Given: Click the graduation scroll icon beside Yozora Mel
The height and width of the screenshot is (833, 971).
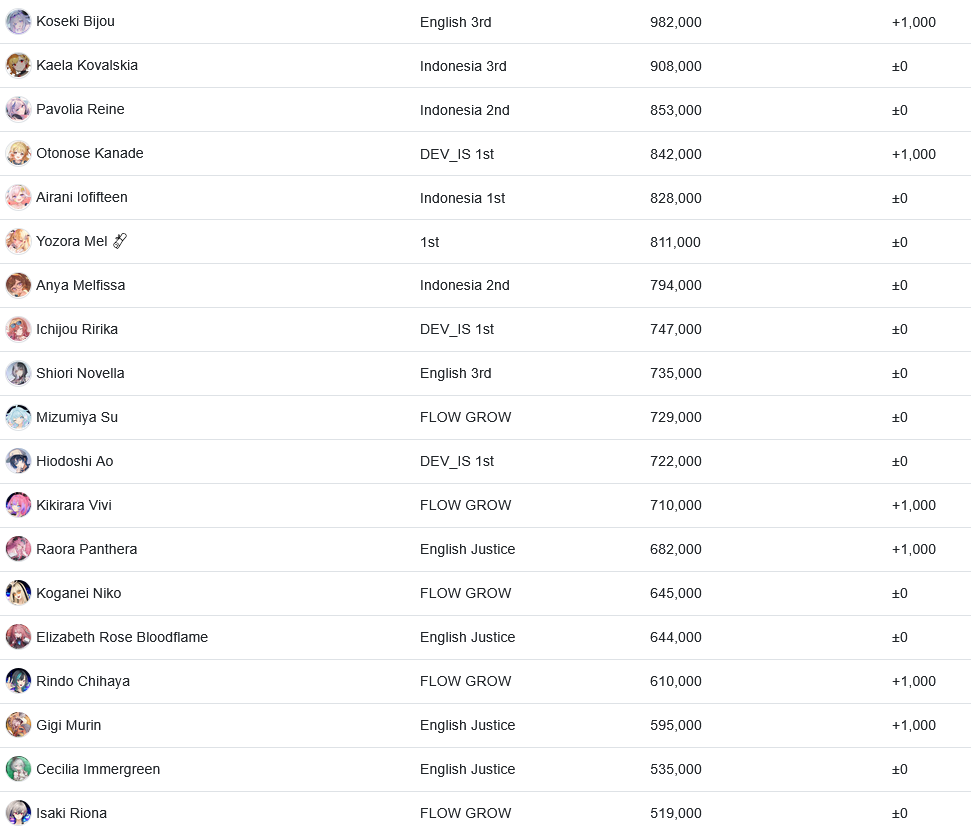Looking at the screenshot, I should pos(120,241).
